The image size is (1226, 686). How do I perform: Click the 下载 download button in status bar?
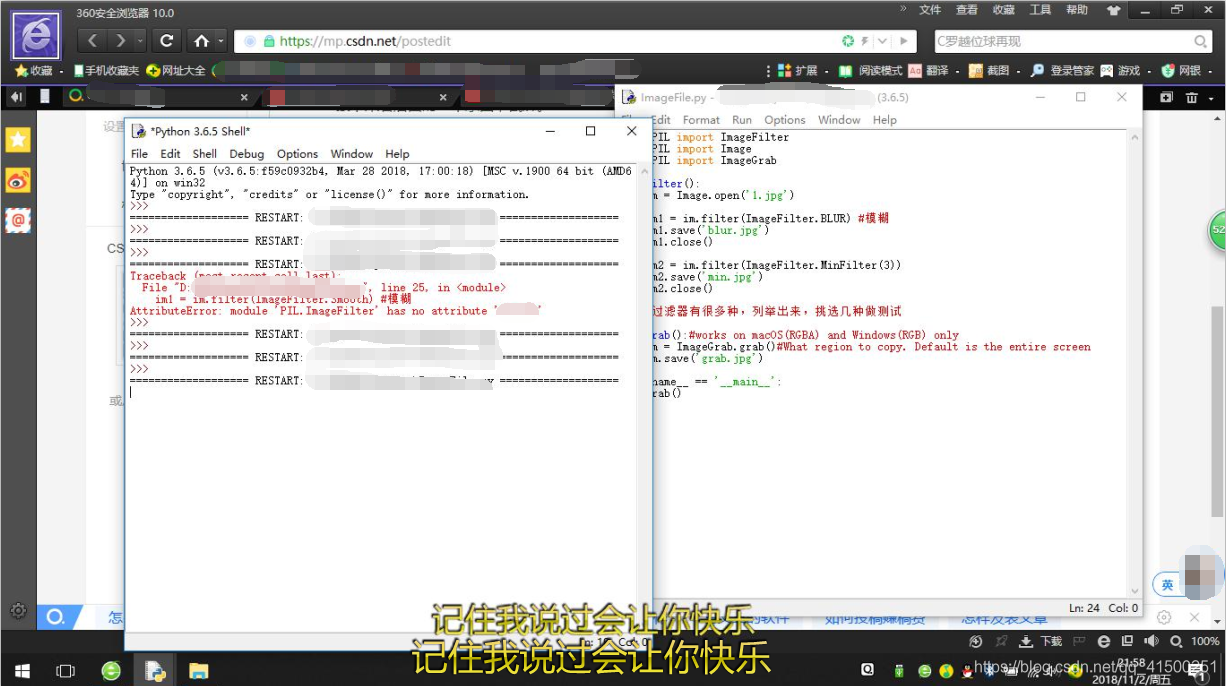1041,641
